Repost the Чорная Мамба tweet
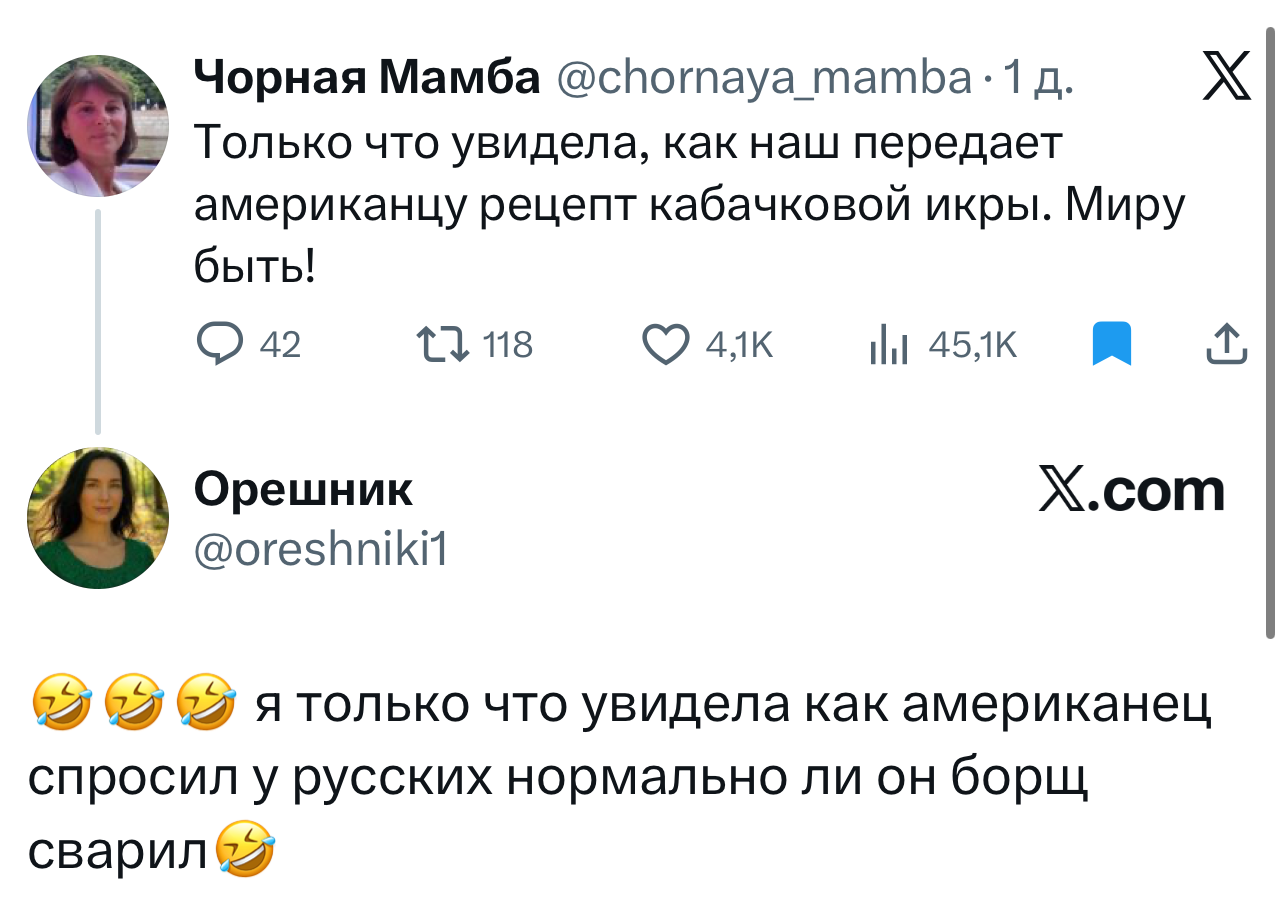Screen dimensions: 1284x921 coord(443,345)
